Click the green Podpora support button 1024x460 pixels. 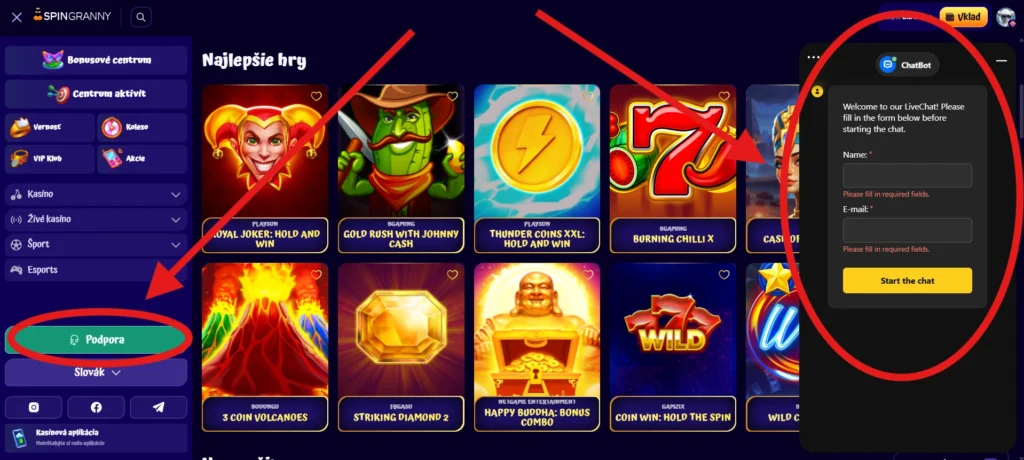pyautogui.click(x=97, y=340)
